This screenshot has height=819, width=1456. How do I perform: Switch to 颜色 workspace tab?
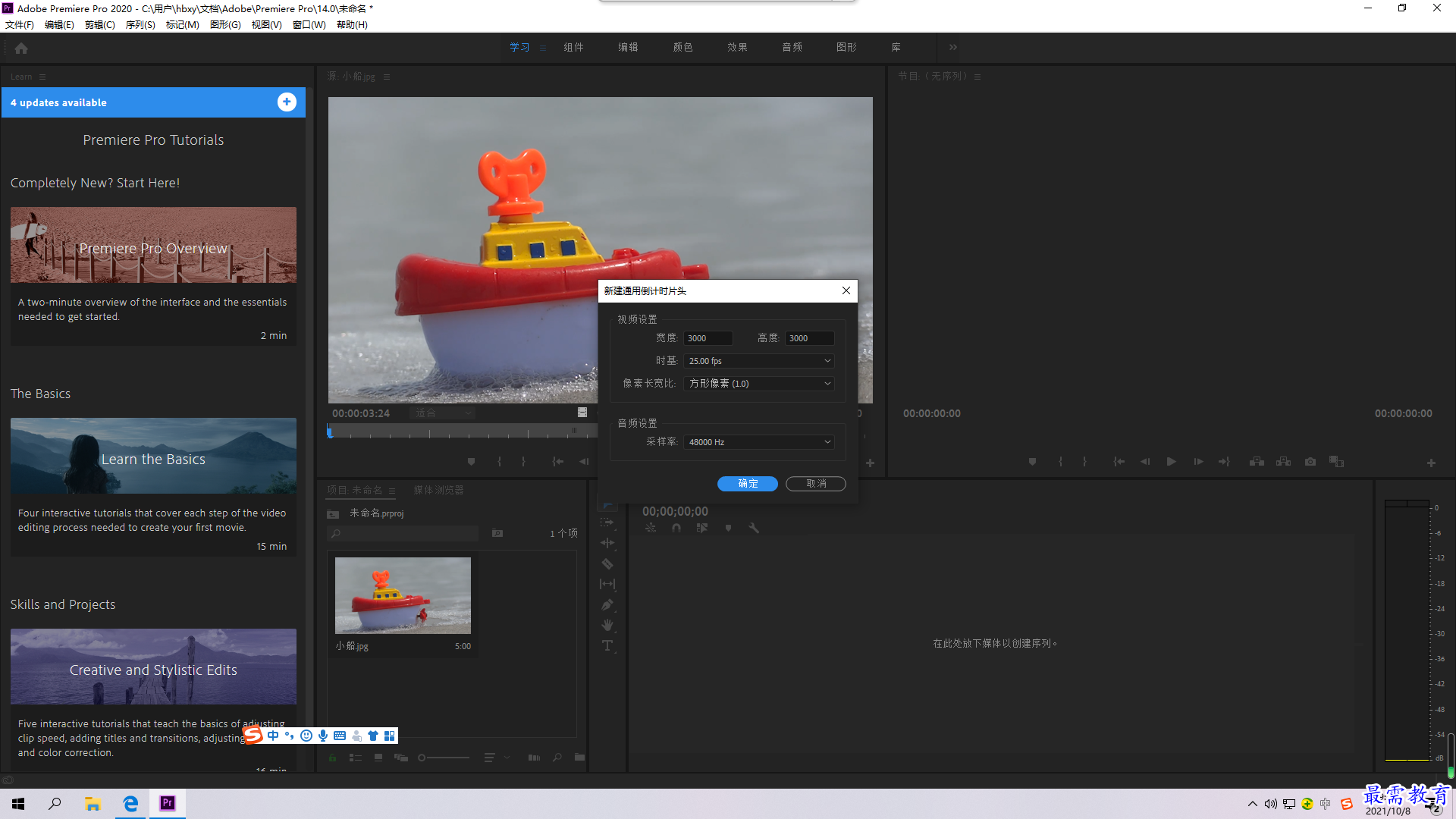tap(682, 47)
